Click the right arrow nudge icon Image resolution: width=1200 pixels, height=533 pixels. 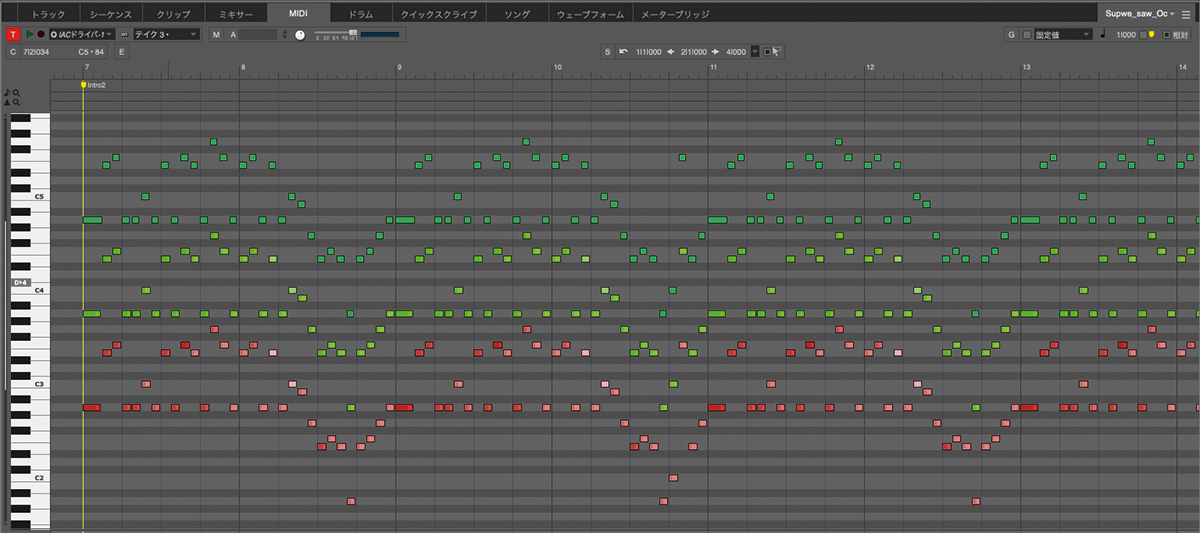tap(716, 52)
